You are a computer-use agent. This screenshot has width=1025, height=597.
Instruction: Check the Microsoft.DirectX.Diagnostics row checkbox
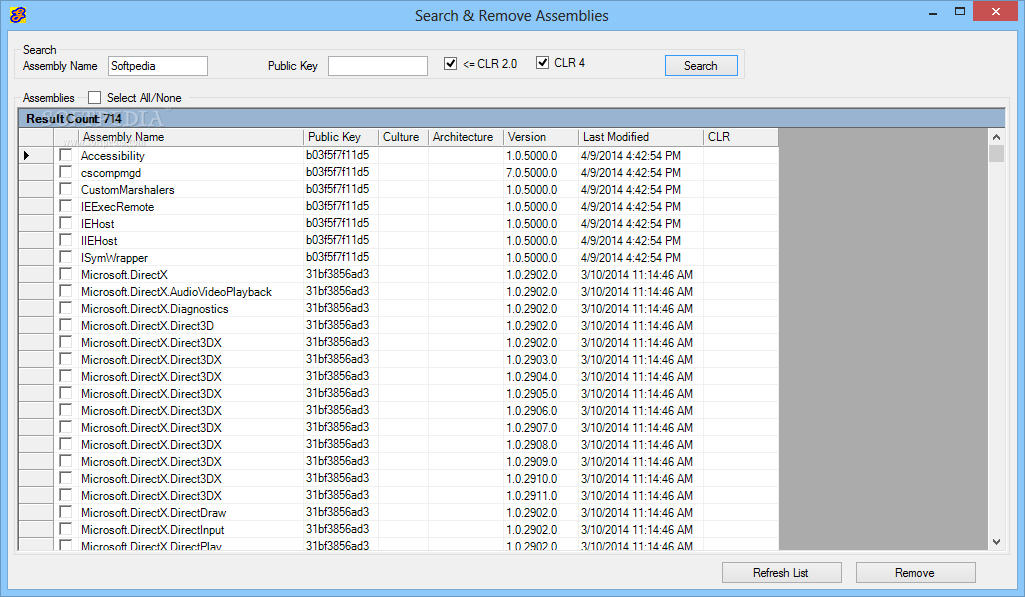click(x=65, y=308)
